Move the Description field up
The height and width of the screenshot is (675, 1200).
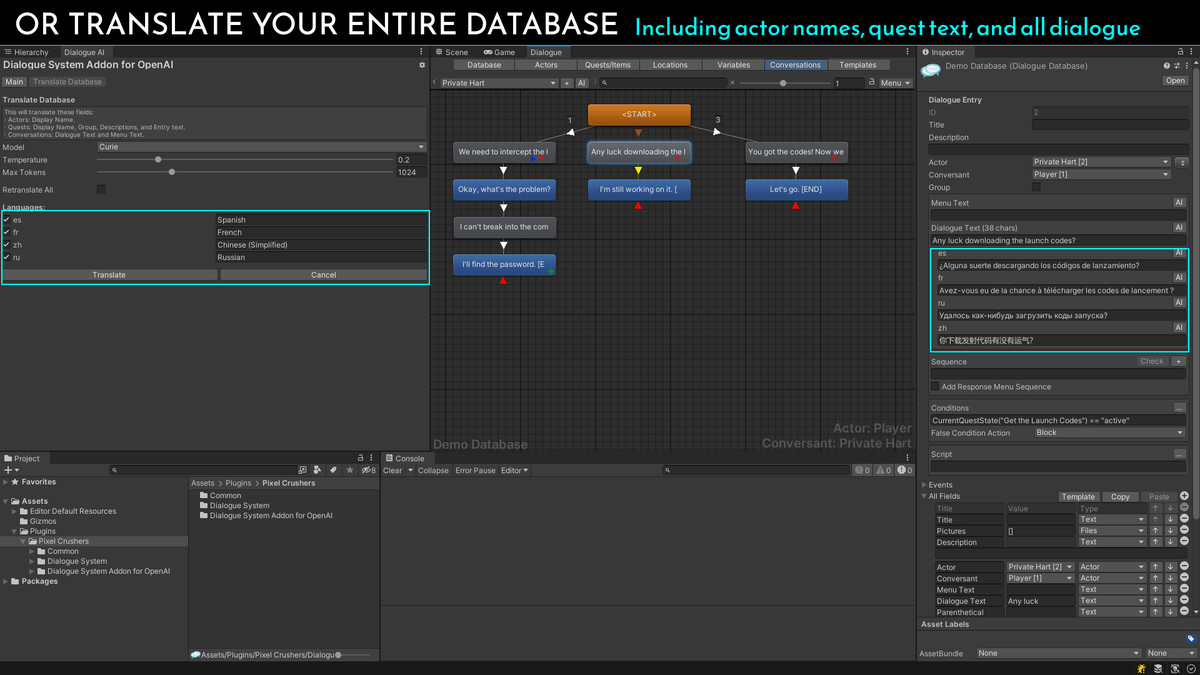point(1156,542)
